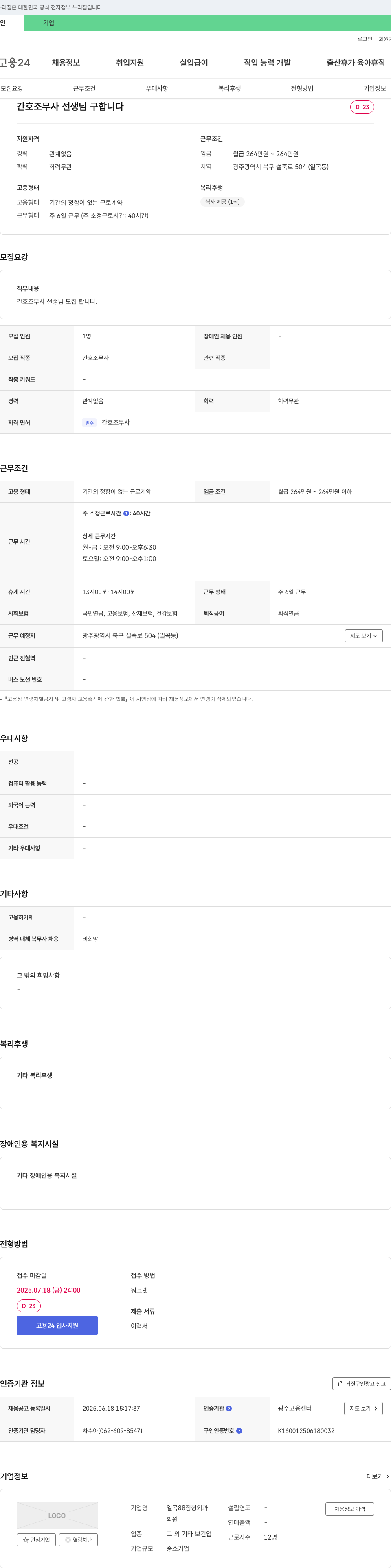
Task: Click the company LOGO thumbnail
Action: click(57, 1516)
